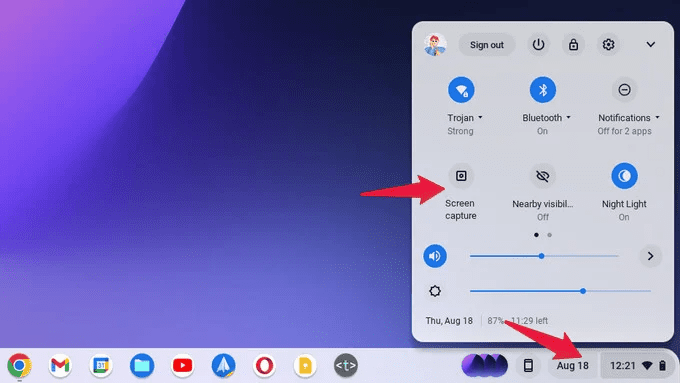Open the holding space tote thumbnails
The height and width of the screenshot is (383, 680).
click(484, 365)
